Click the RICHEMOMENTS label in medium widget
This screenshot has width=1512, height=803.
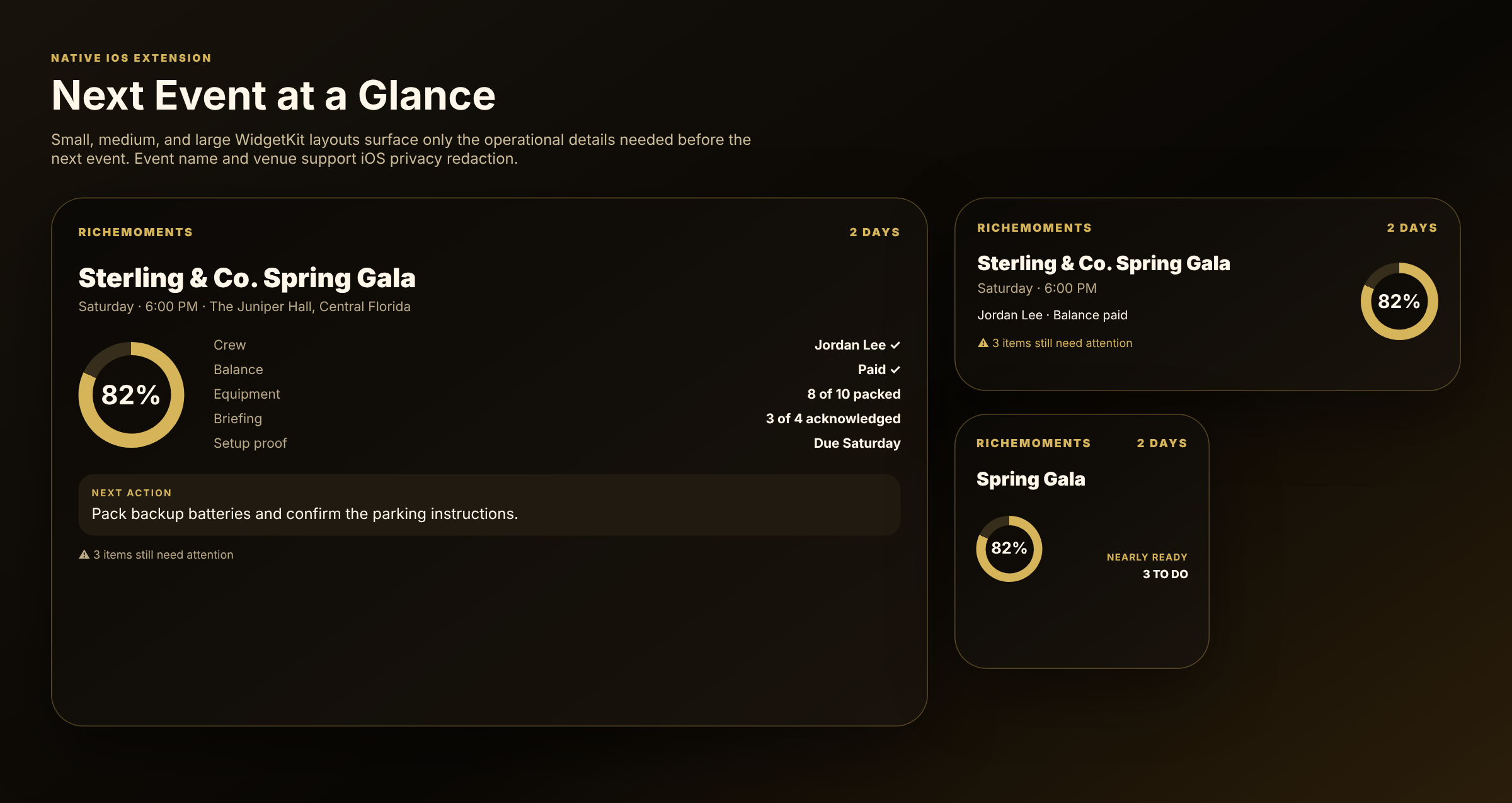pyautogui.click(x=1034, y=228)
